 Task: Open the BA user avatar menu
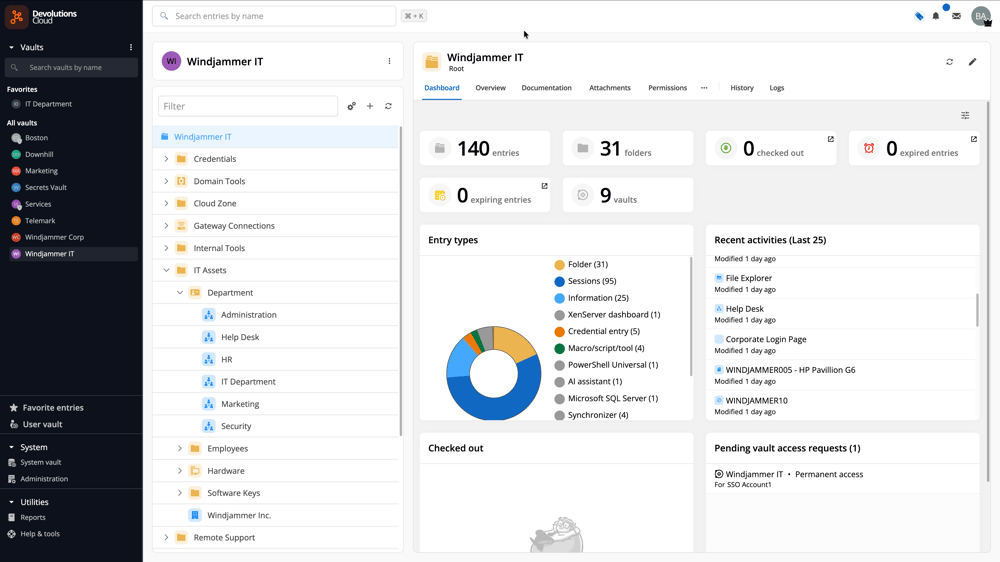[981, 16]
